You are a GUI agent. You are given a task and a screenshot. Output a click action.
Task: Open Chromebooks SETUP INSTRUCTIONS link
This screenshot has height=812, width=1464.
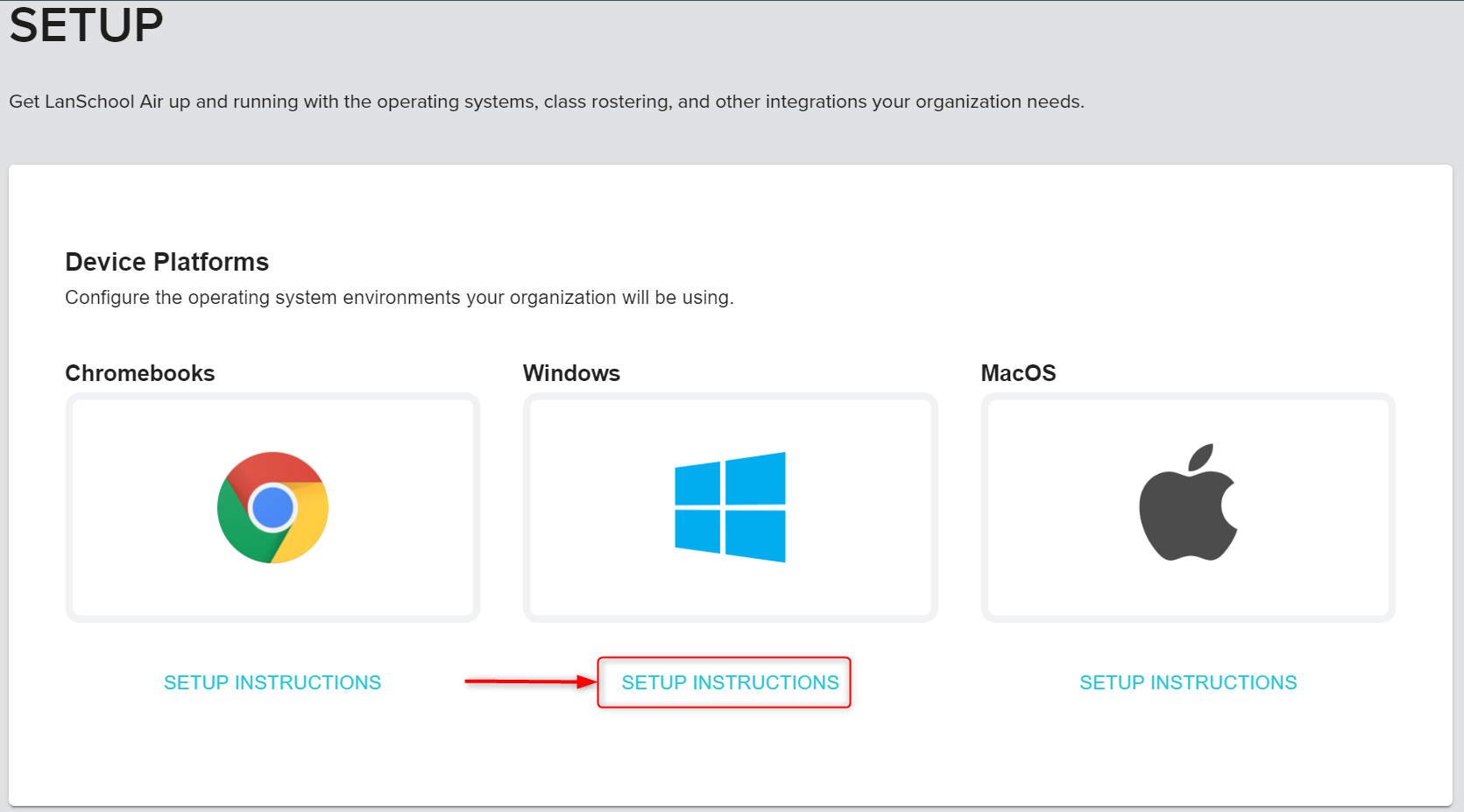272,682
